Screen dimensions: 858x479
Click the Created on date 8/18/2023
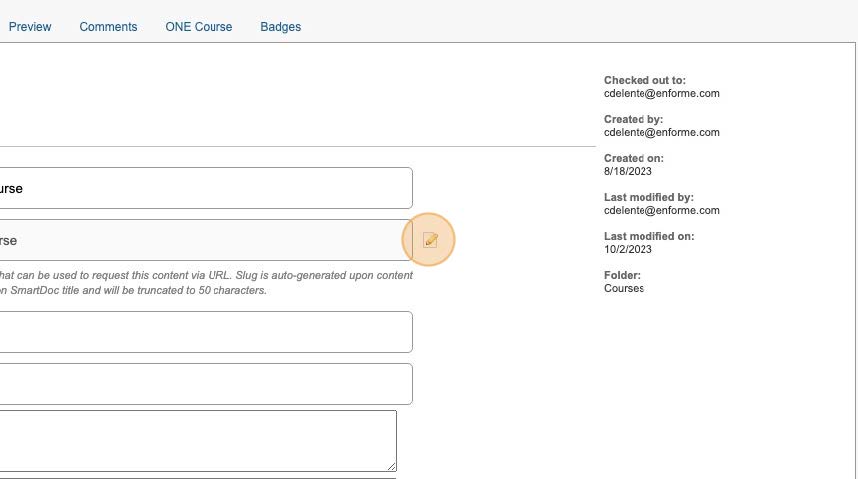pos(628,172)
